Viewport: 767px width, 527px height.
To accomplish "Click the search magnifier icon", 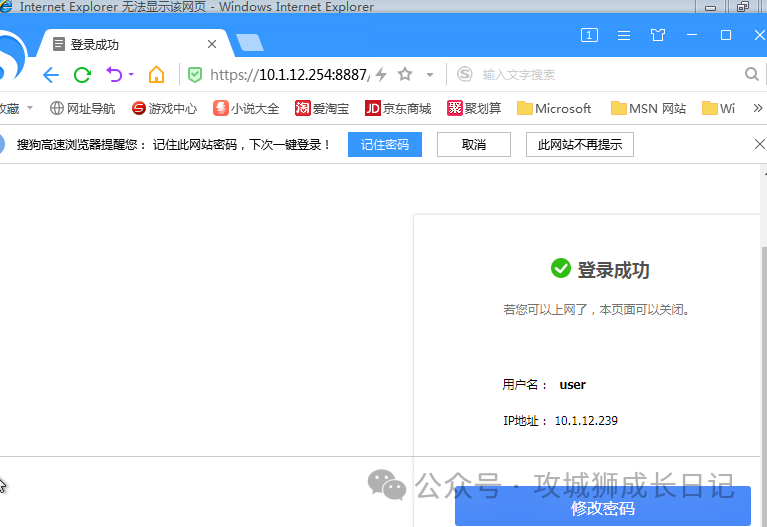I will [x=751, y=75].
